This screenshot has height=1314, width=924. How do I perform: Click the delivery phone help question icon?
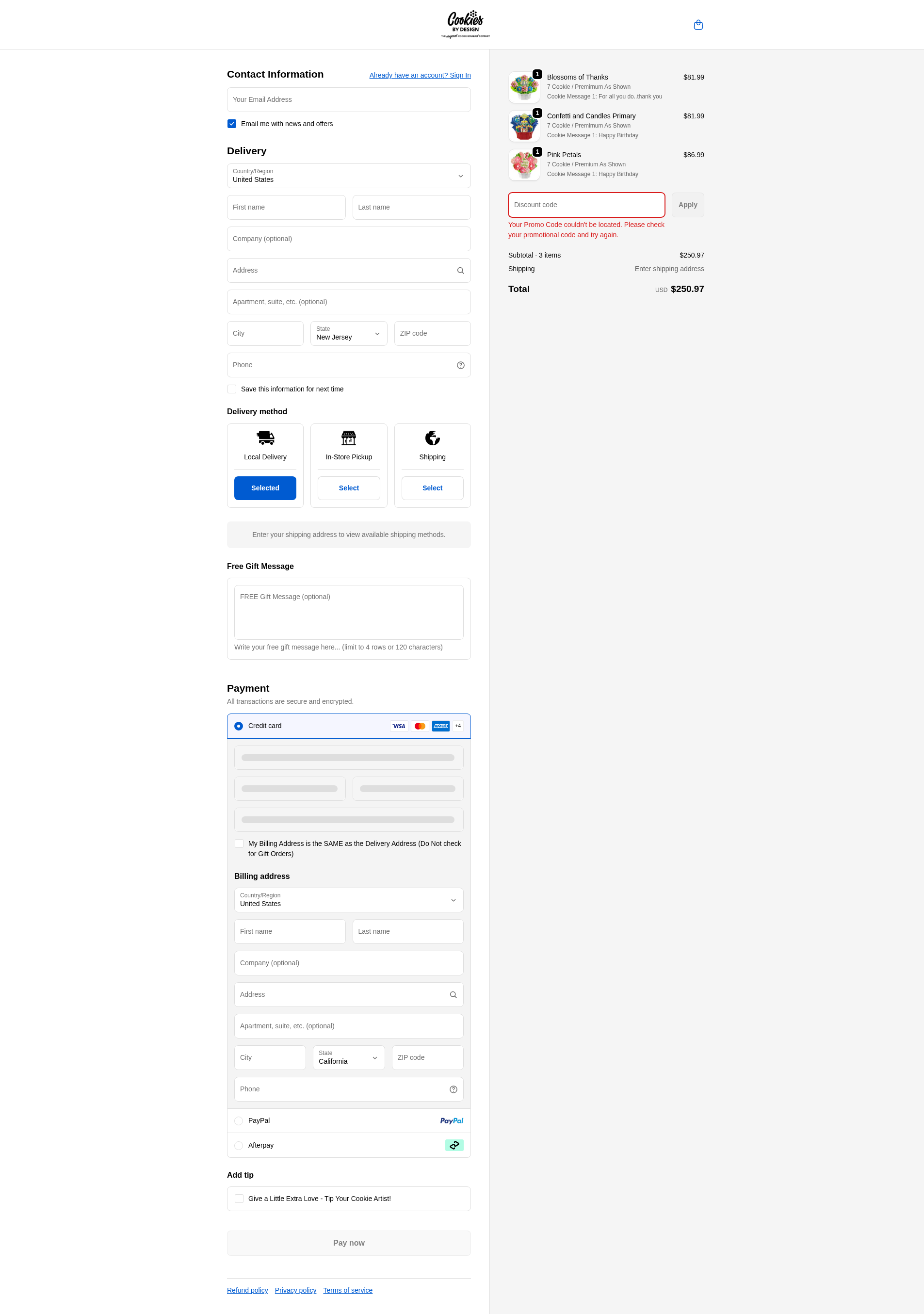460,365
